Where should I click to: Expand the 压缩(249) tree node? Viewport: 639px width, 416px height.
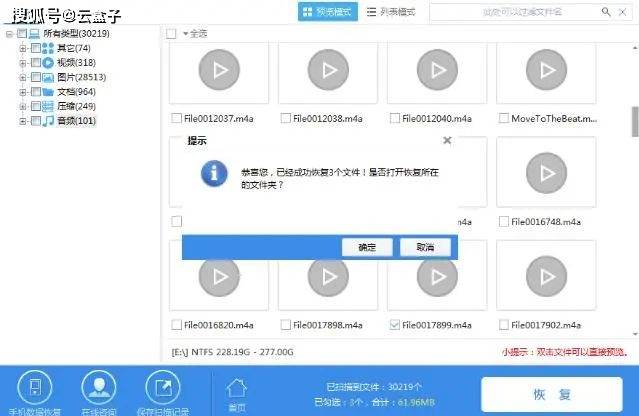(23, 106)
